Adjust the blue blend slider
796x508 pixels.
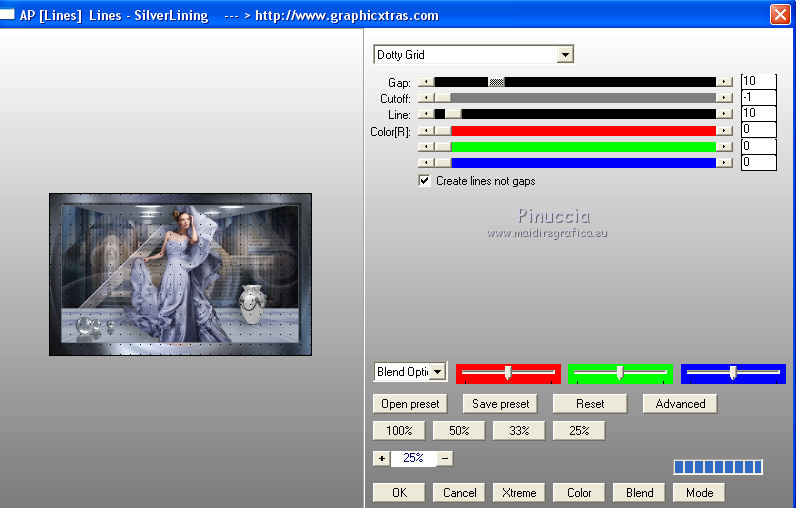point(733,373)
